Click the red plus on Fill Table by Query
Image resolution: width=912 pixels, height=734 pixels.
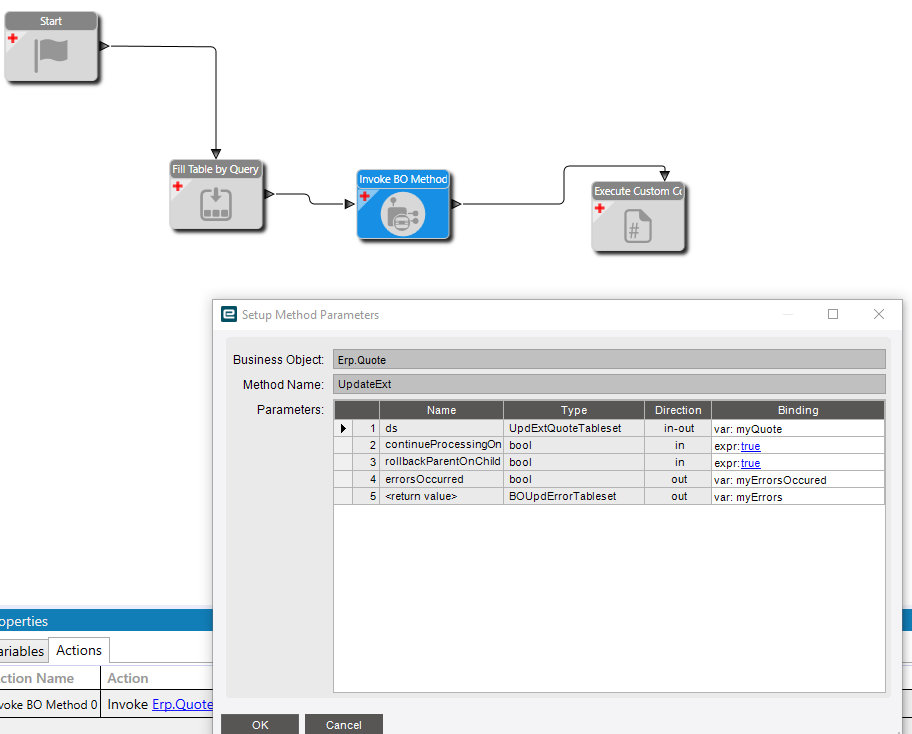(x=177, y=187)
